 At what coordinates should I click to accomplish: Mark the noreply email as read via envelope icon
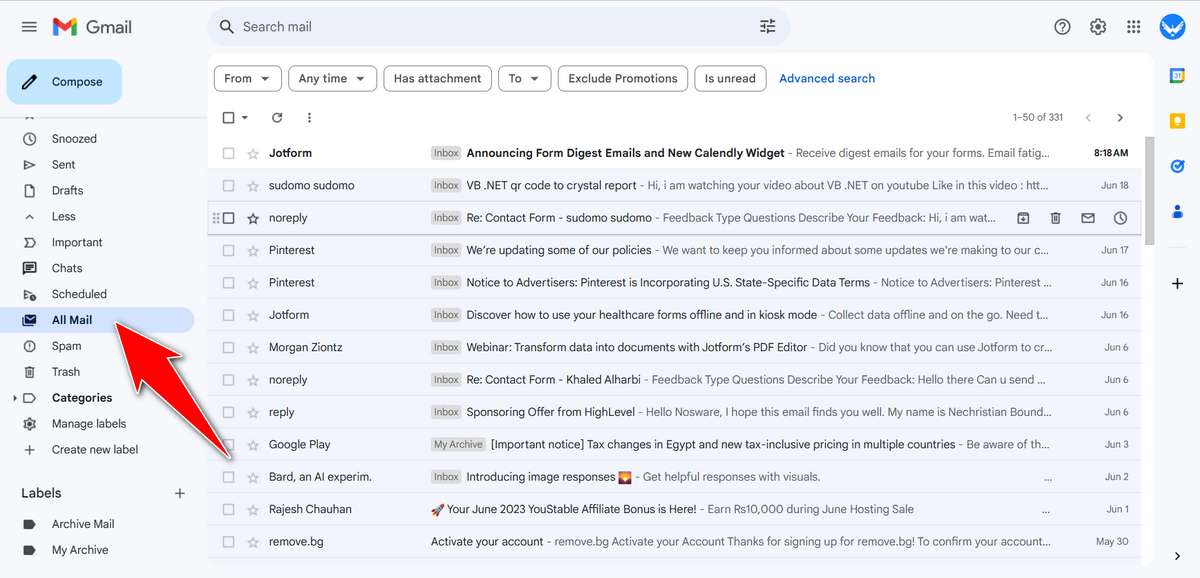(1088, 217)
